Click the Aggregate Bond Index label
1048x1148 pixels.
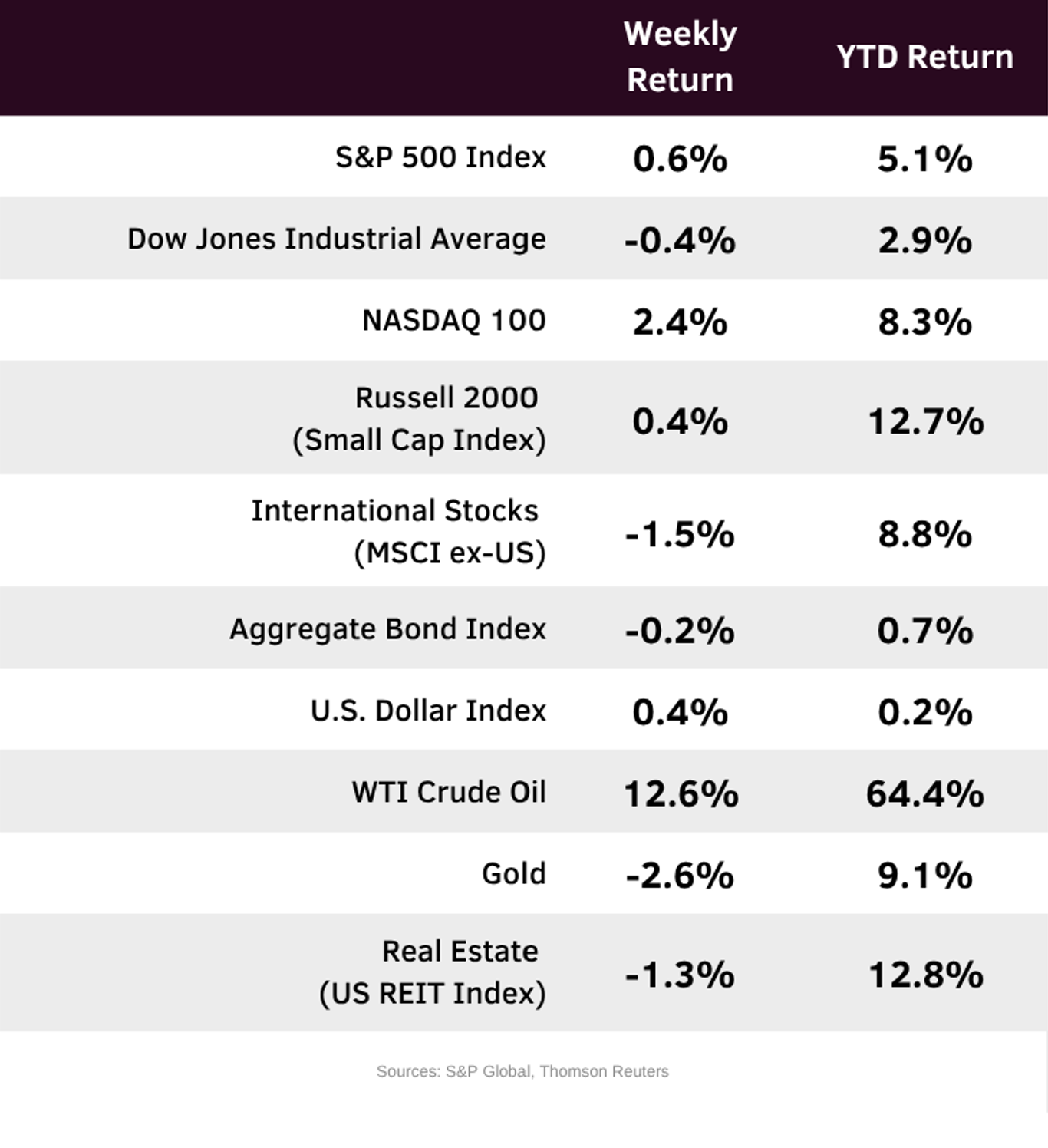pyautogui.click(x=387, y=628)
